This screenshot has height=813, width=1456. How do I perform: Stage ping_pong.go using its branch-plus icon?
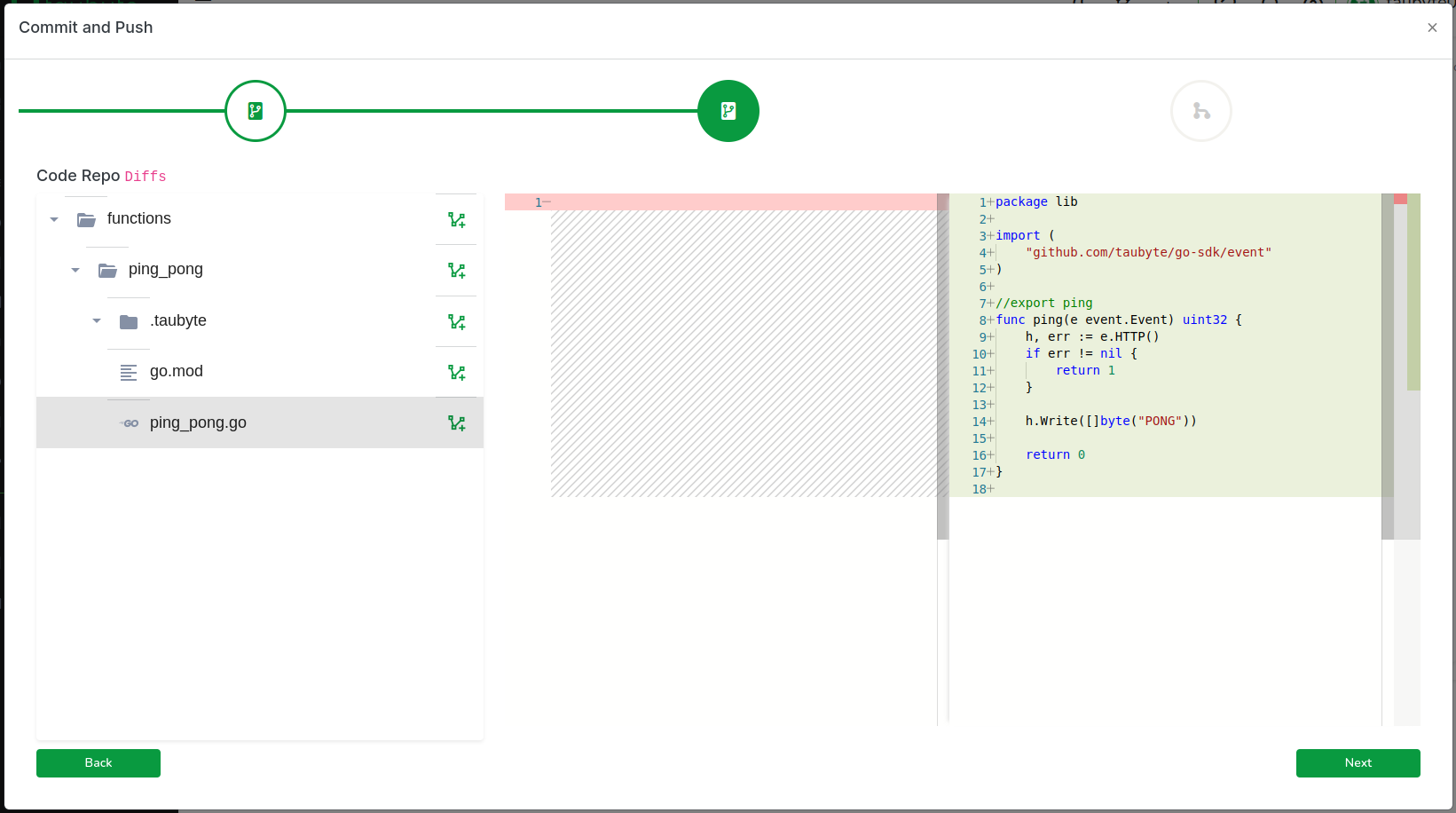457,423
